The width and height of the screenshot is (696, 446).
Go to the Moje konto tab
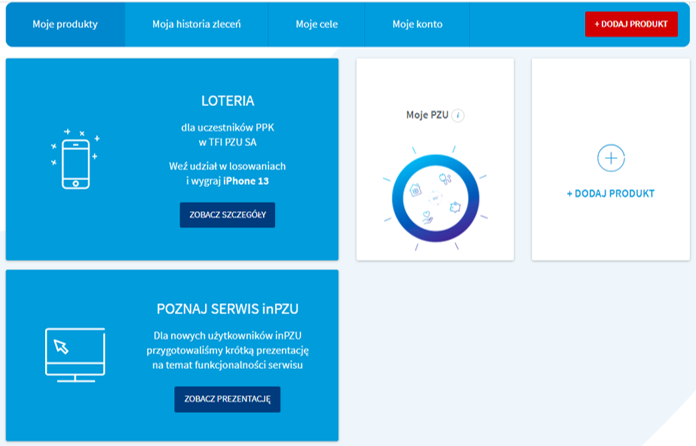(417, 24)
